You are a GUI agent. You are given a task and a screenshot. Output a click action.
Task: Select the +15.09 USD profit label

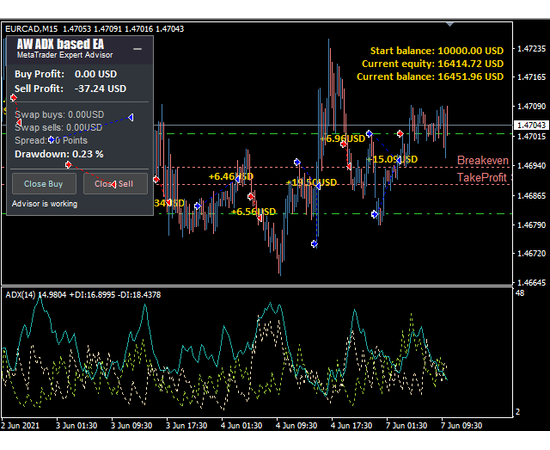click(x=392, y=160)
